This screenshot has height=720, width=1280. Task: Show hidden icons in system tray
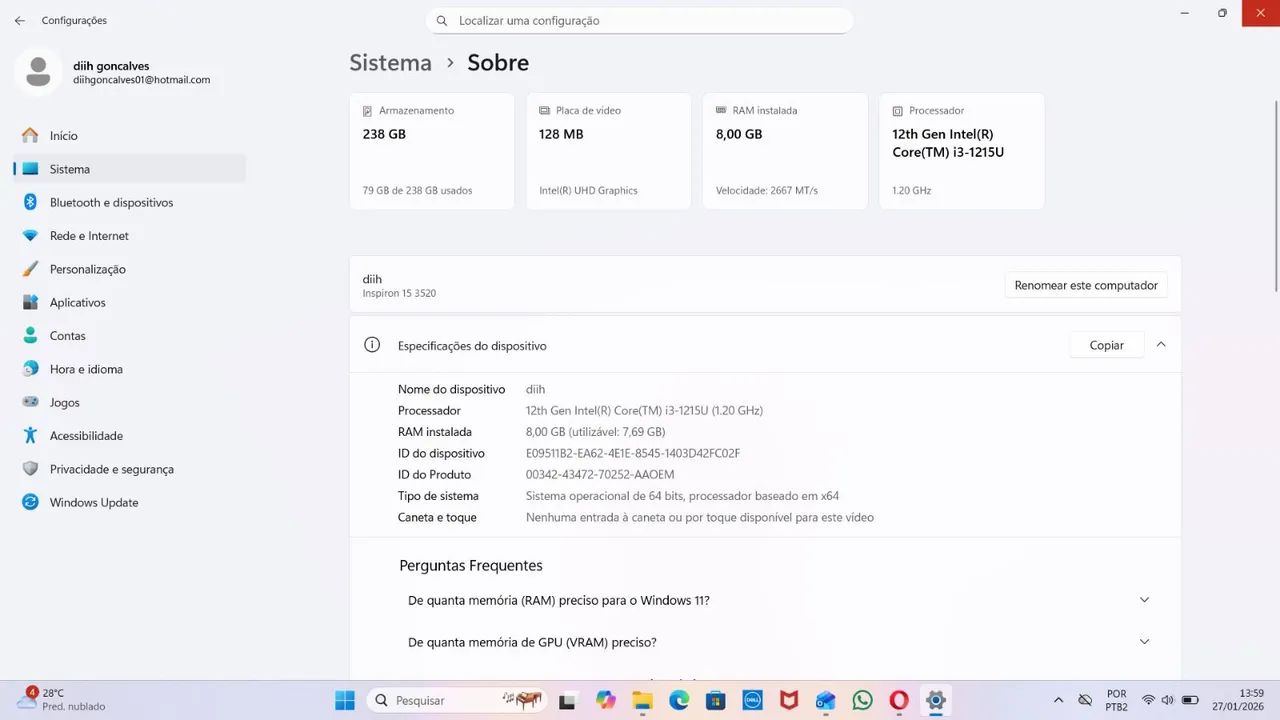coord(1058,700)
